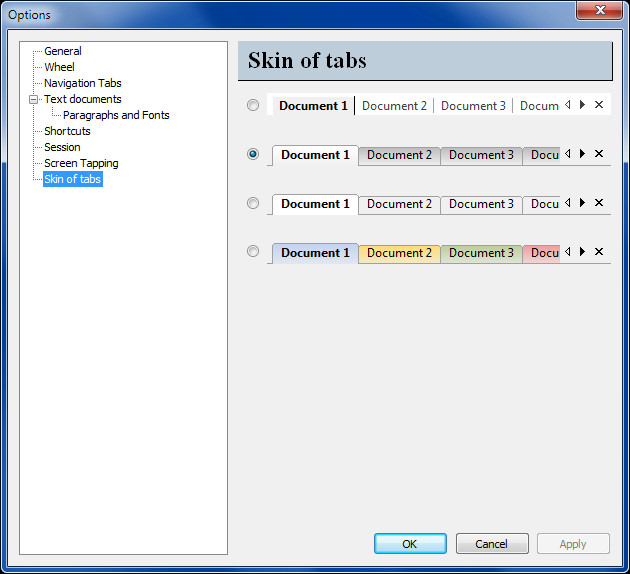Open Session settings

point(62,147)
